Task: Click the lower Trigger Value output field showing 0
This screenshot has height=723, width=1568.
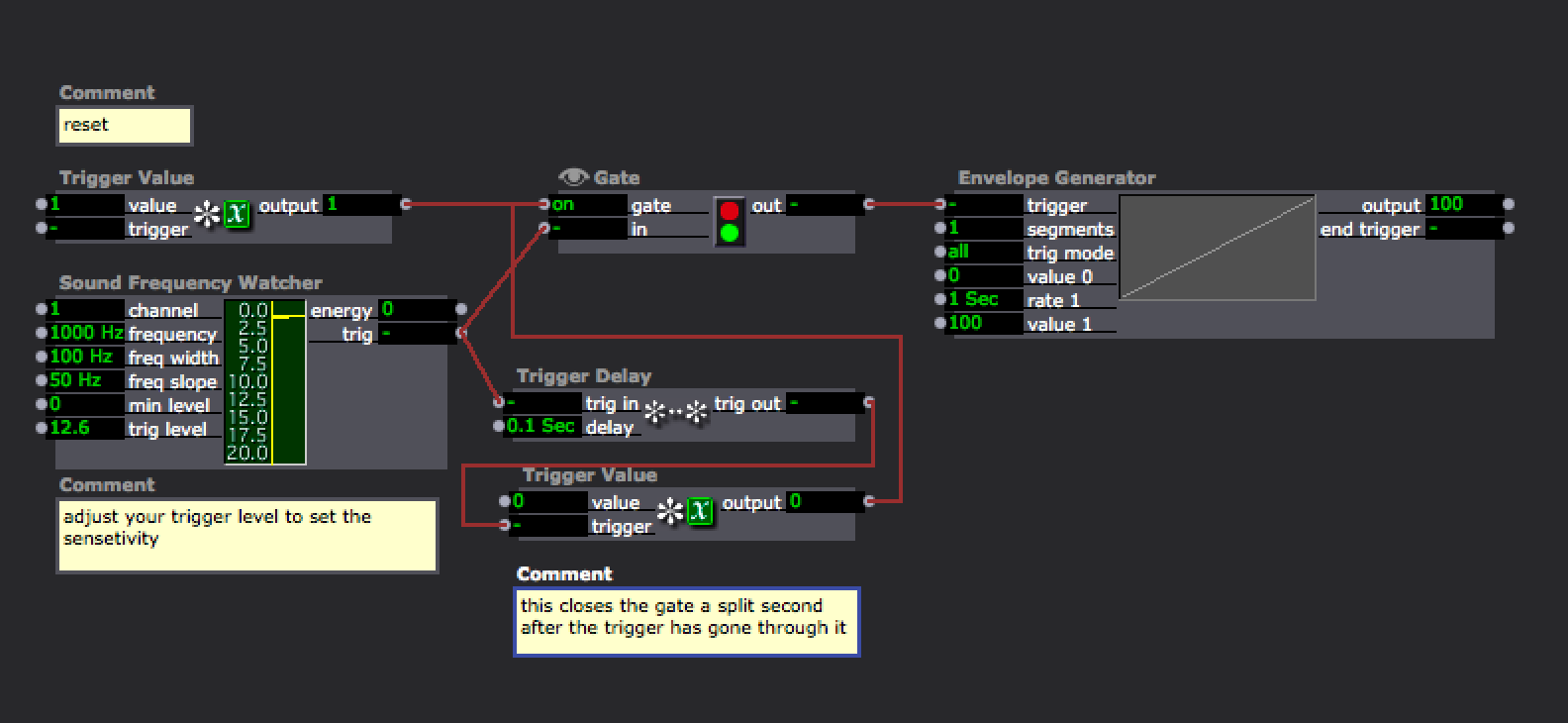Action: point(826,502)
